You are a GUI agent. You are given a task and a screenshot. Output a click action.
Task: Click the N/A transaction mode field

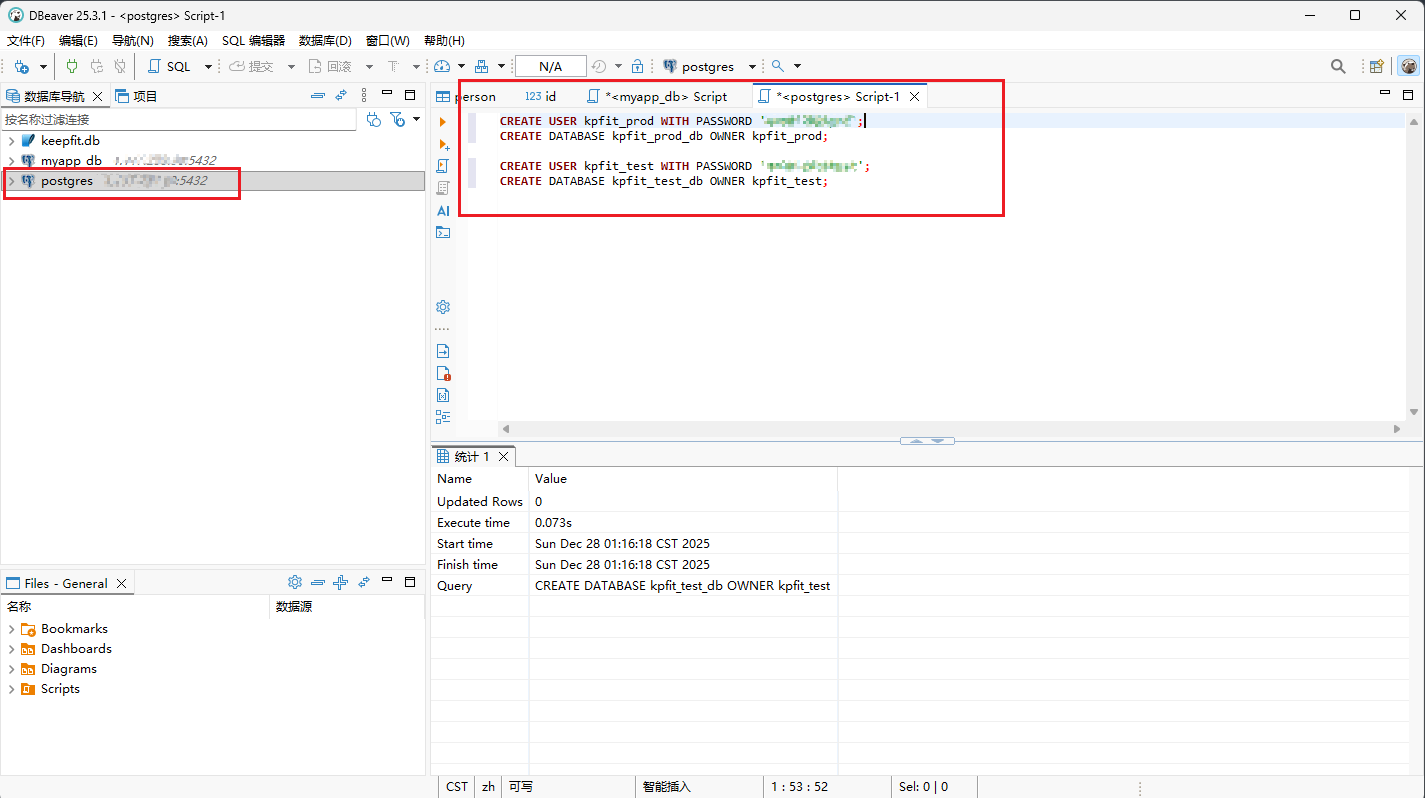551,66
